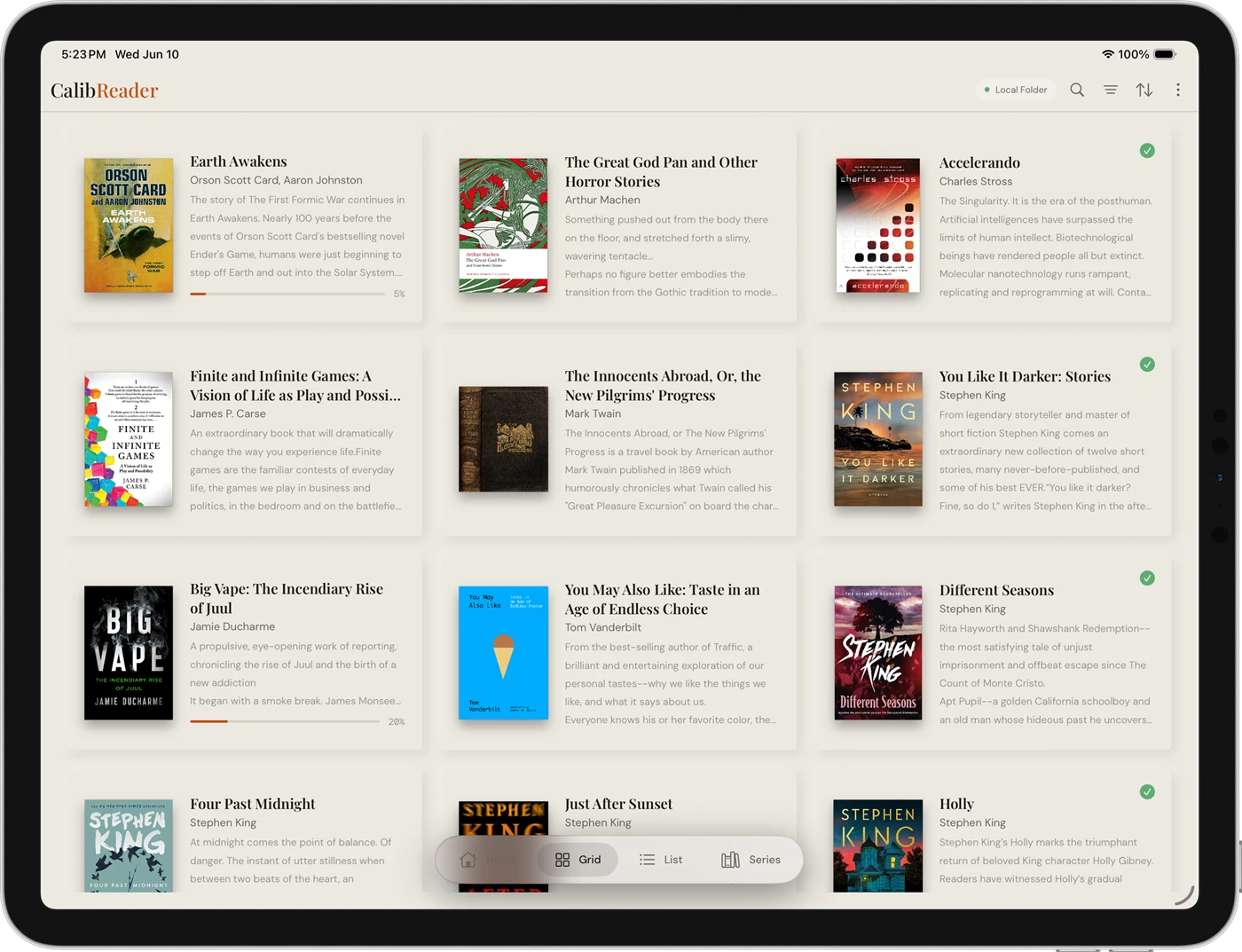
Task: Click the Holly title
Action: 956,804
